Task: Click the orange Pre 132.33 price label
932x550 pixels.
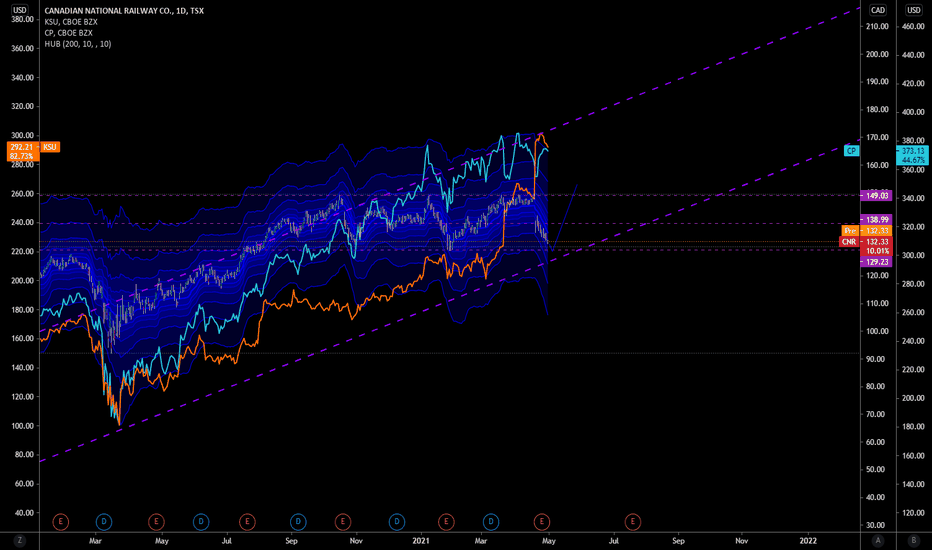Action: (867, 231)
